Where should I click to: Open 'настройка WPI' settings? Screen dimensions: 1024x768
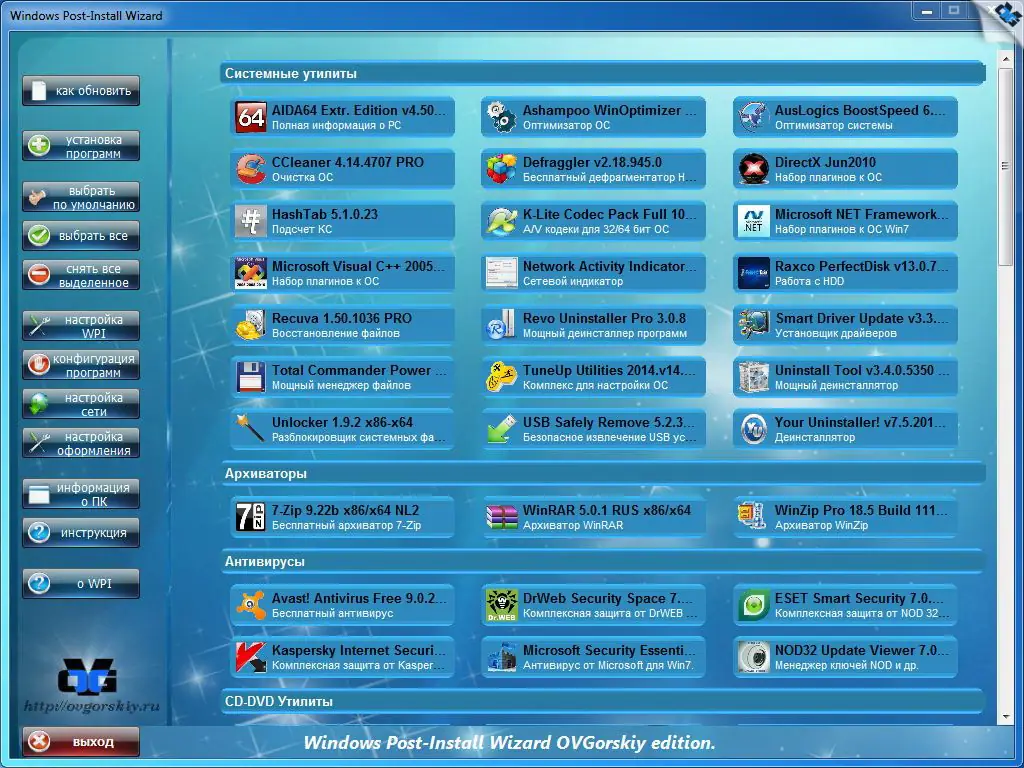click(81, 326)
